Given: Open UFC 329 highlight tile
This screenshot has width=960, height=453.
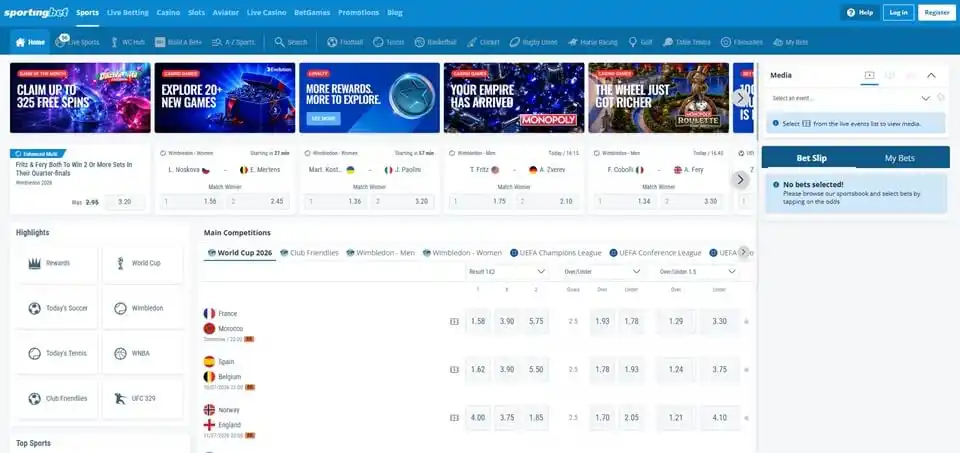Looking at the screenshot, I should coord(142,399).
